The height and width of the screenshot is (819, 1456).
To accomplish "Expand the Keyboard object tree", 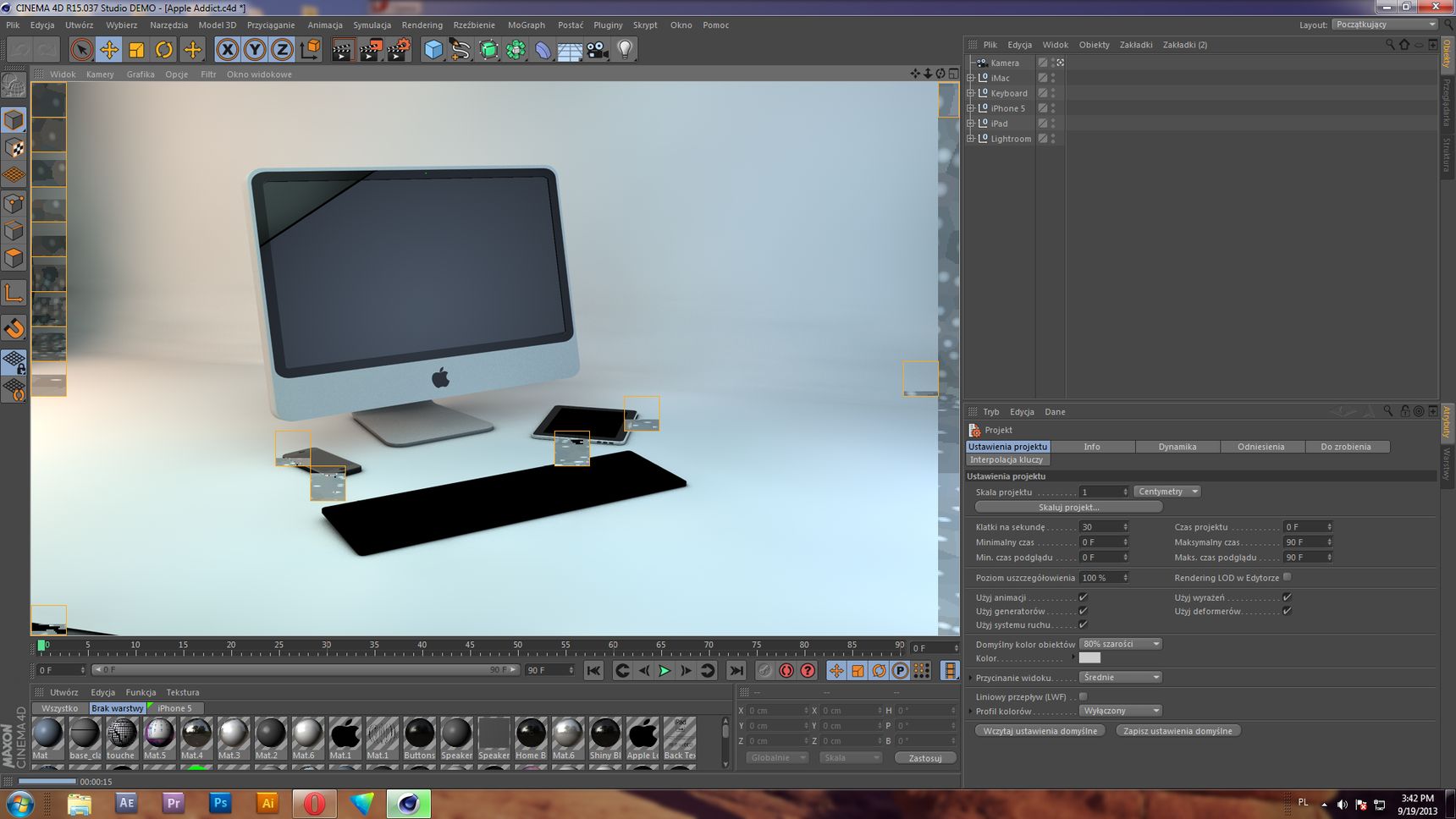I will click(x=971, y=93).
